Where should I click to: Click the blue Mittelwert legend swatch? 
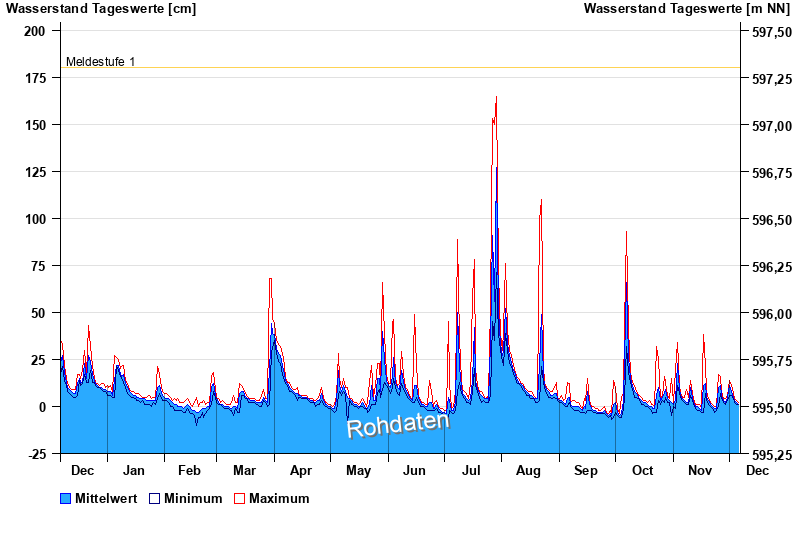click(66, 498)
